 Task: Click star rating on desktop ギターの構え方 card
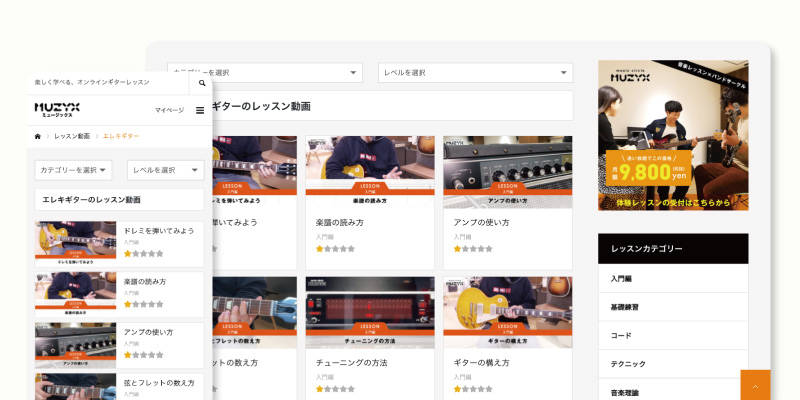click(x=473, y=389)
